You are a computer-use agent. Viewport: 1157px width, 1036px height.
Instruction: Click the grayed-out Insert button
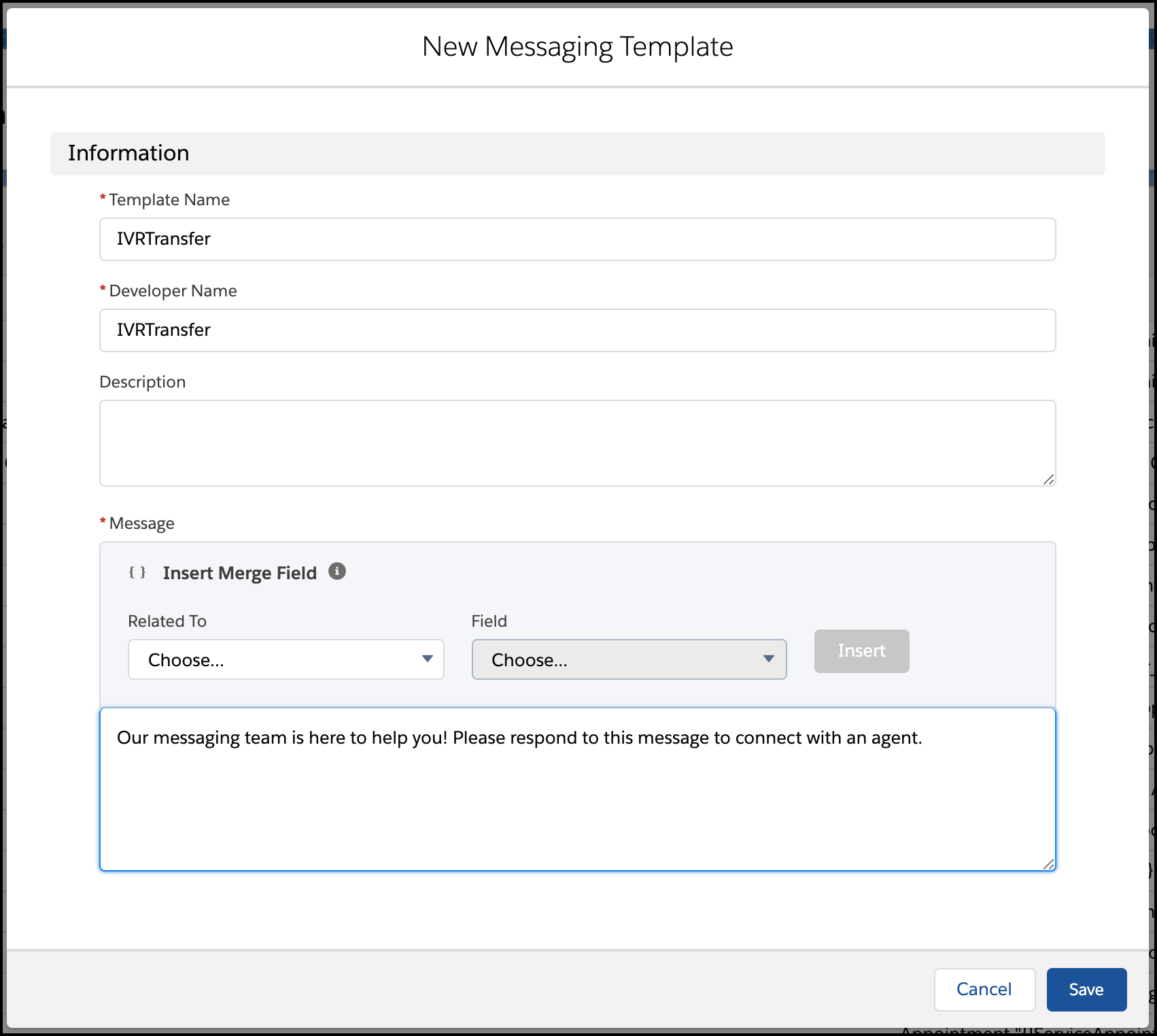point(861,651)
